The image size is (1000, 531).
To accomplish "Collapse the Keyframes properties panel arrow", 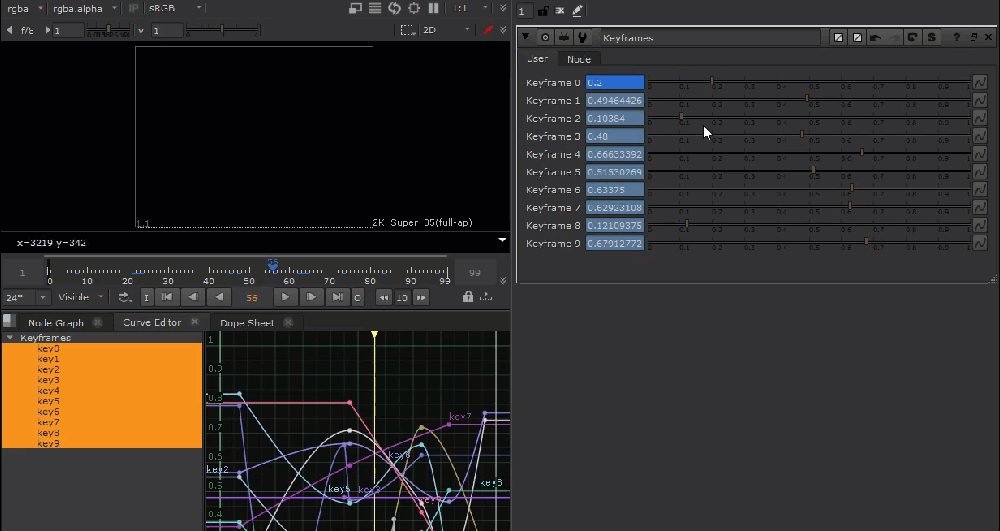I will coord(527,37).
